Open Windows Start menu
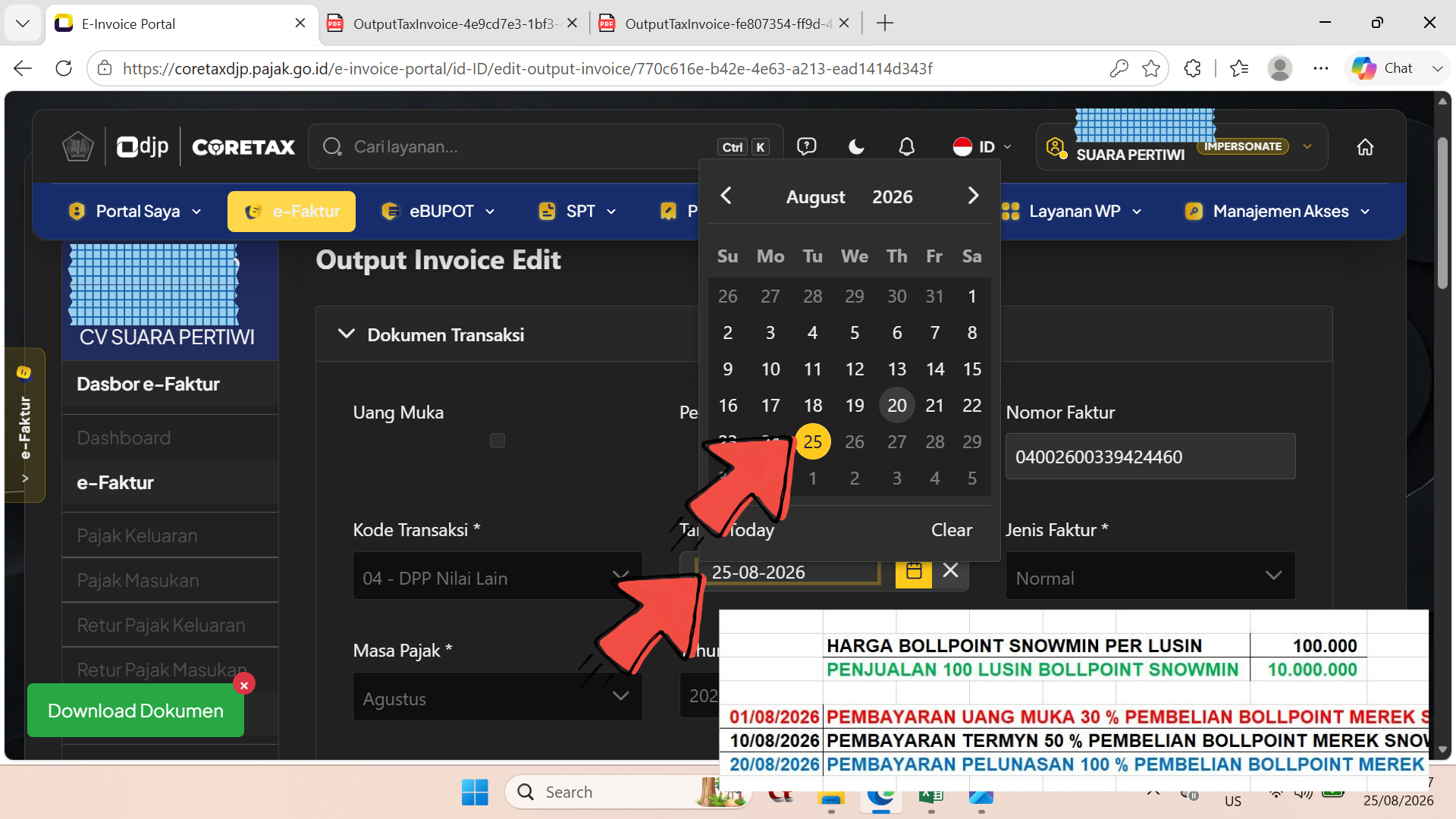The height and width of the screenshot is (819, 1456). tap(475, 792)
